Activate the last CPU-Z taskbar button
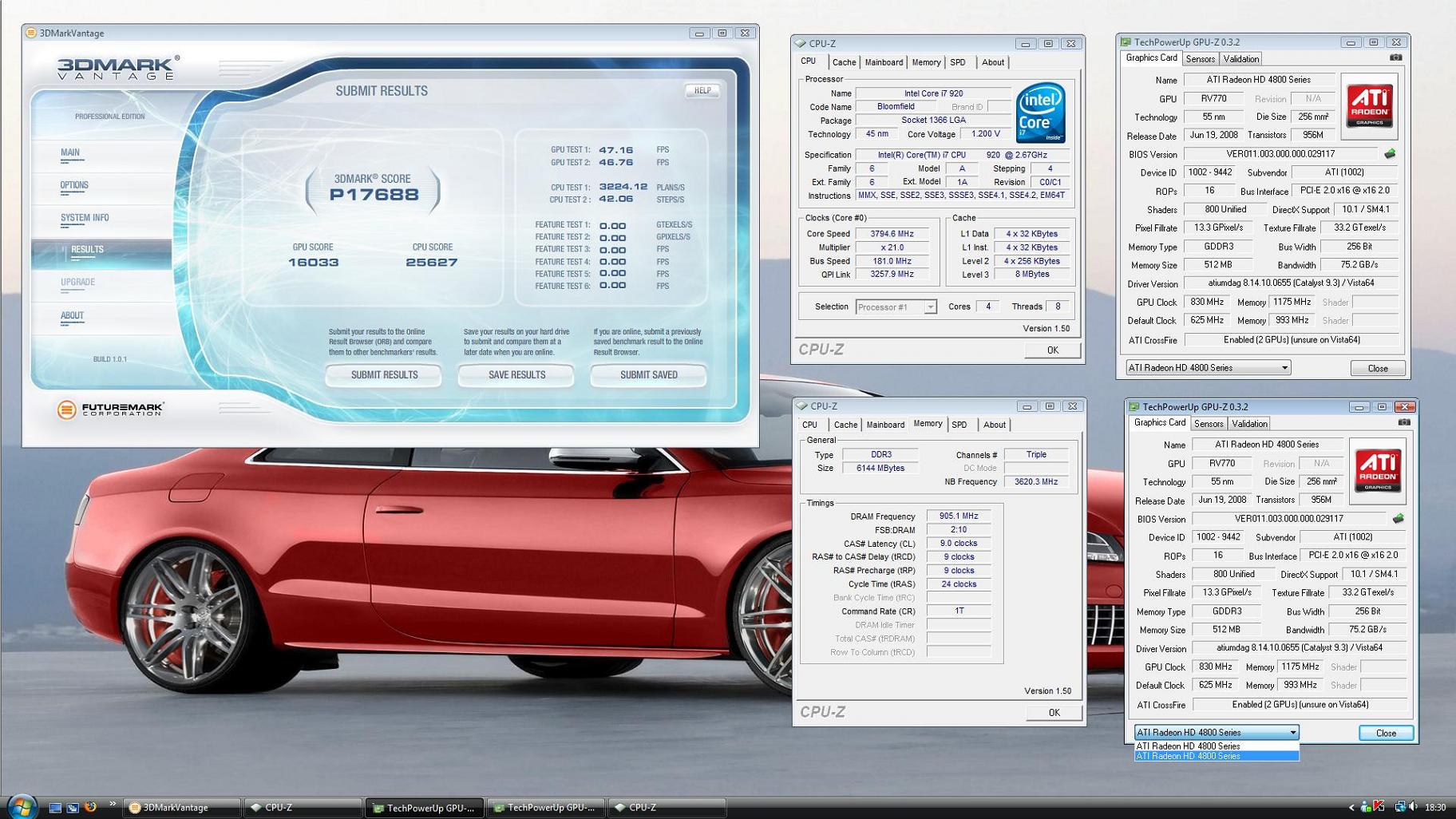Screen dimensions: 1456x819 667,807
